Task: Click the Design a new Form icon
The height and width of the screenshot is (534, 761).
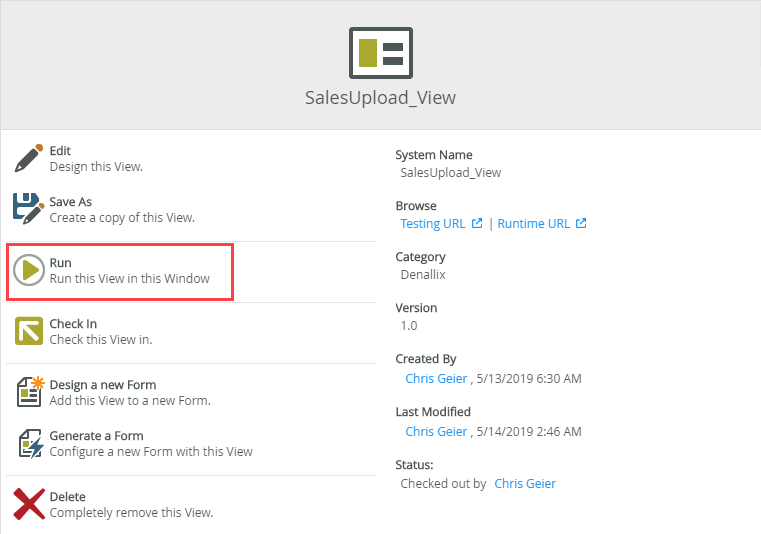Action: (x=29, y=392)
